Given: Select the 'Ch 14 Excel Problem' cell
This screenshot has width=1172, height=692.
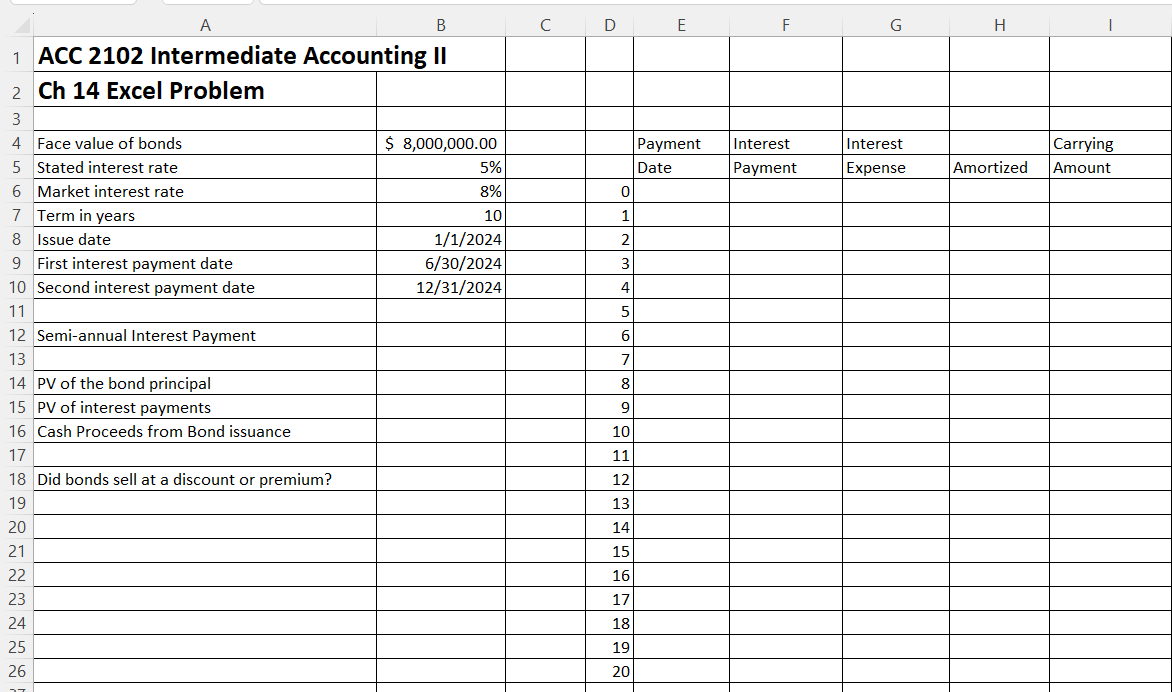Looking at the screenshot, I should click(205, 90).
